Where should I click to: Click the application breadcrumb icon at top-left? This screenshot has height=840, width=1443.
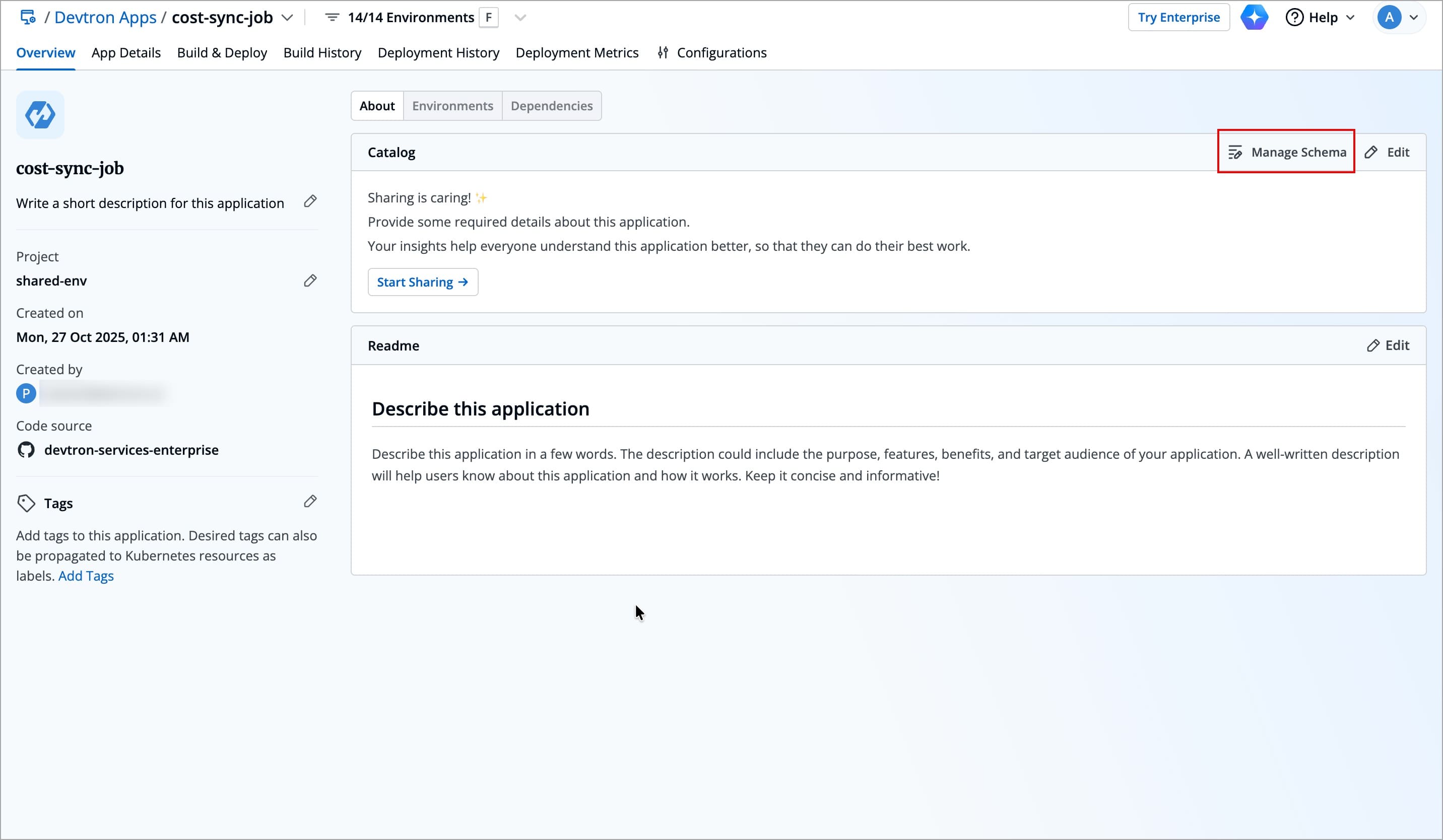(x=28, y=17)
